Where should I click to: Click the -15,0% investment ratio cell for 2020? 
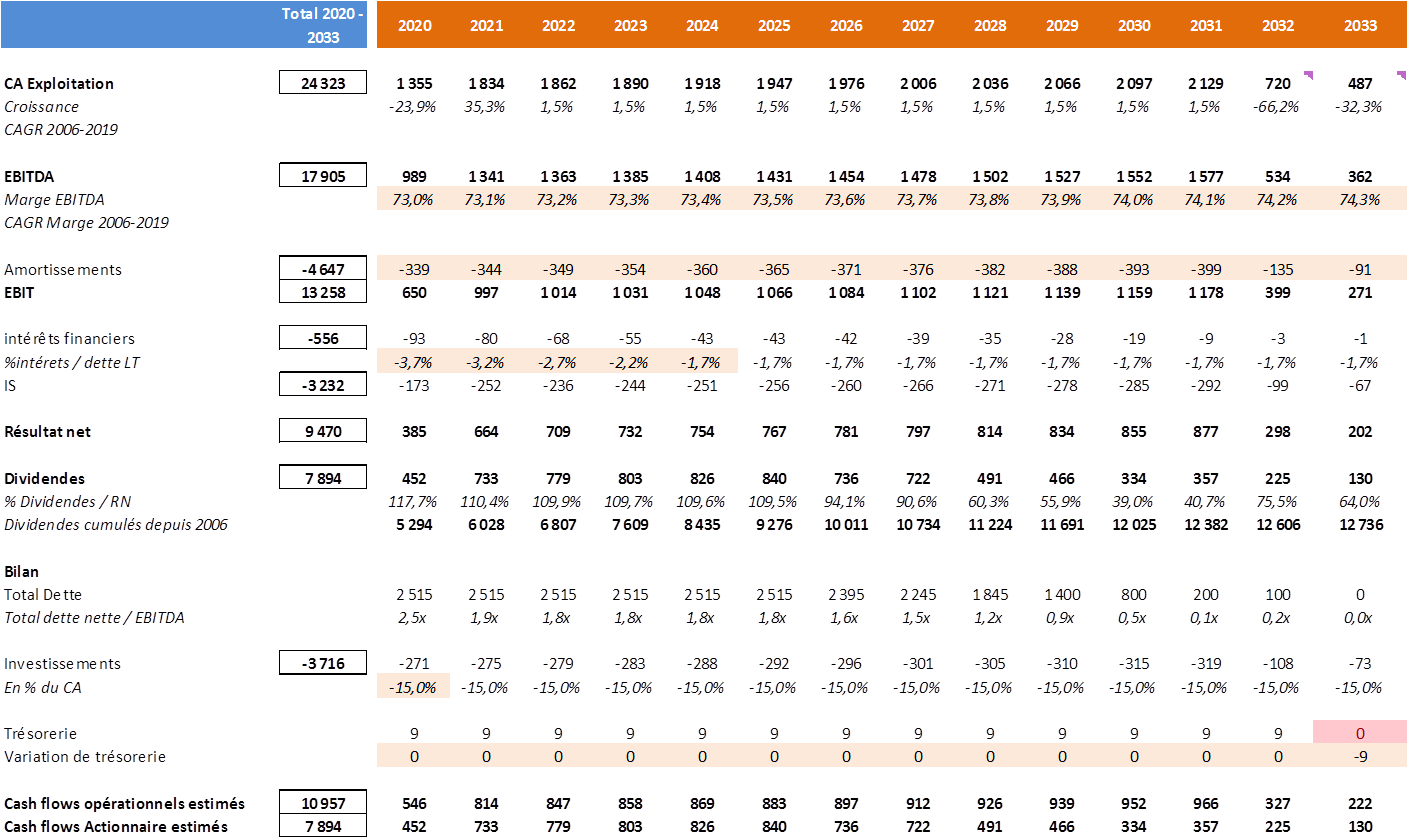pos(414,687)
